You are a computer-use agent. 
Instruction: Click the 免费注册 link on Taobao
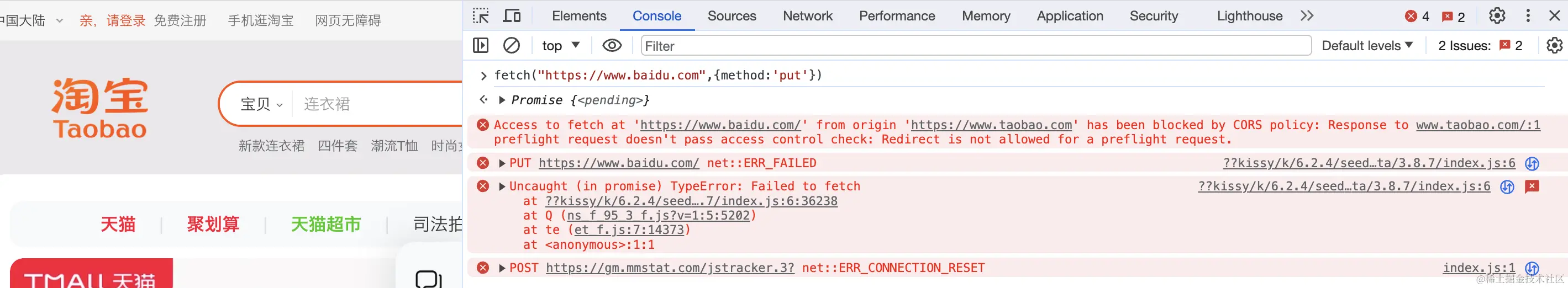(x=180, y=20)
